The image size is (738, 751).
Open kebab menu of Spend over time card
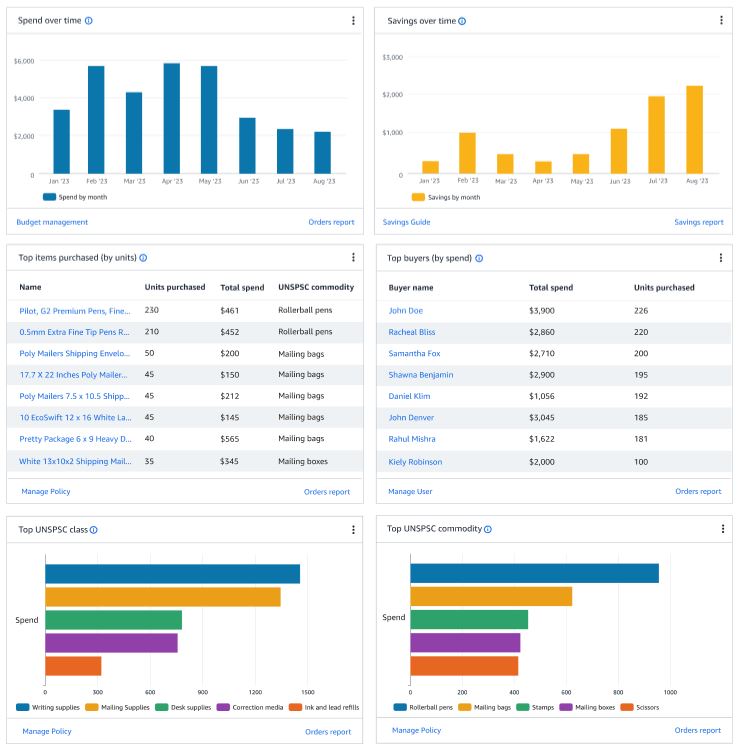[353, 21]
